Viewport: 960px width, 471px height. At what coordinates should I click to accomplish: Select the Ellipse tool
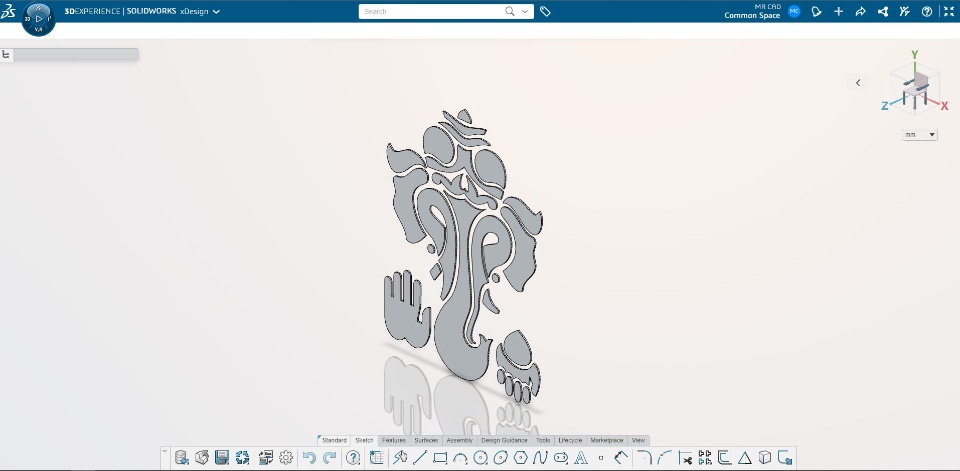pos(501,458)
